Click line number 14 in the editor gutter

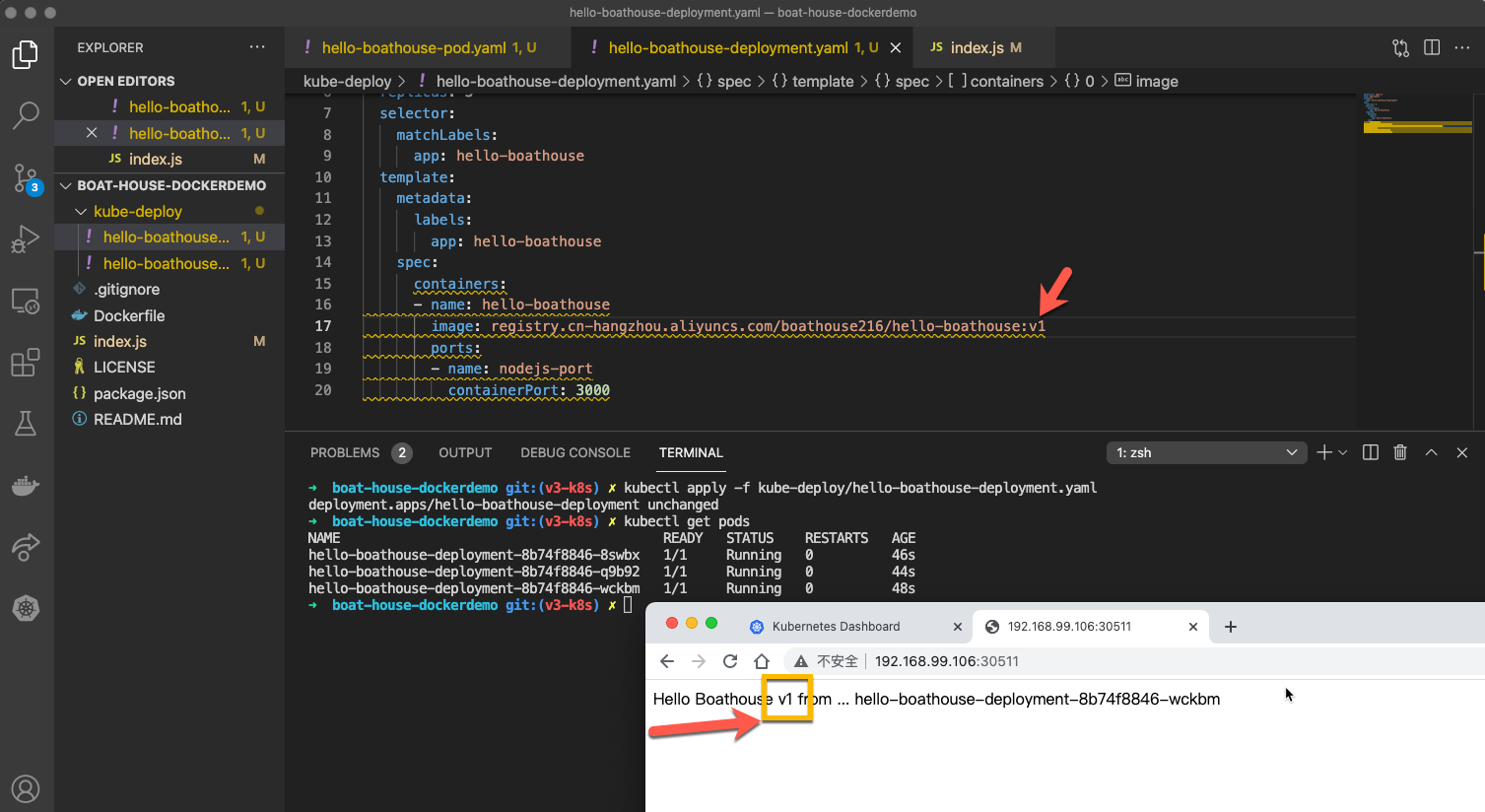[x=322, y=262]
